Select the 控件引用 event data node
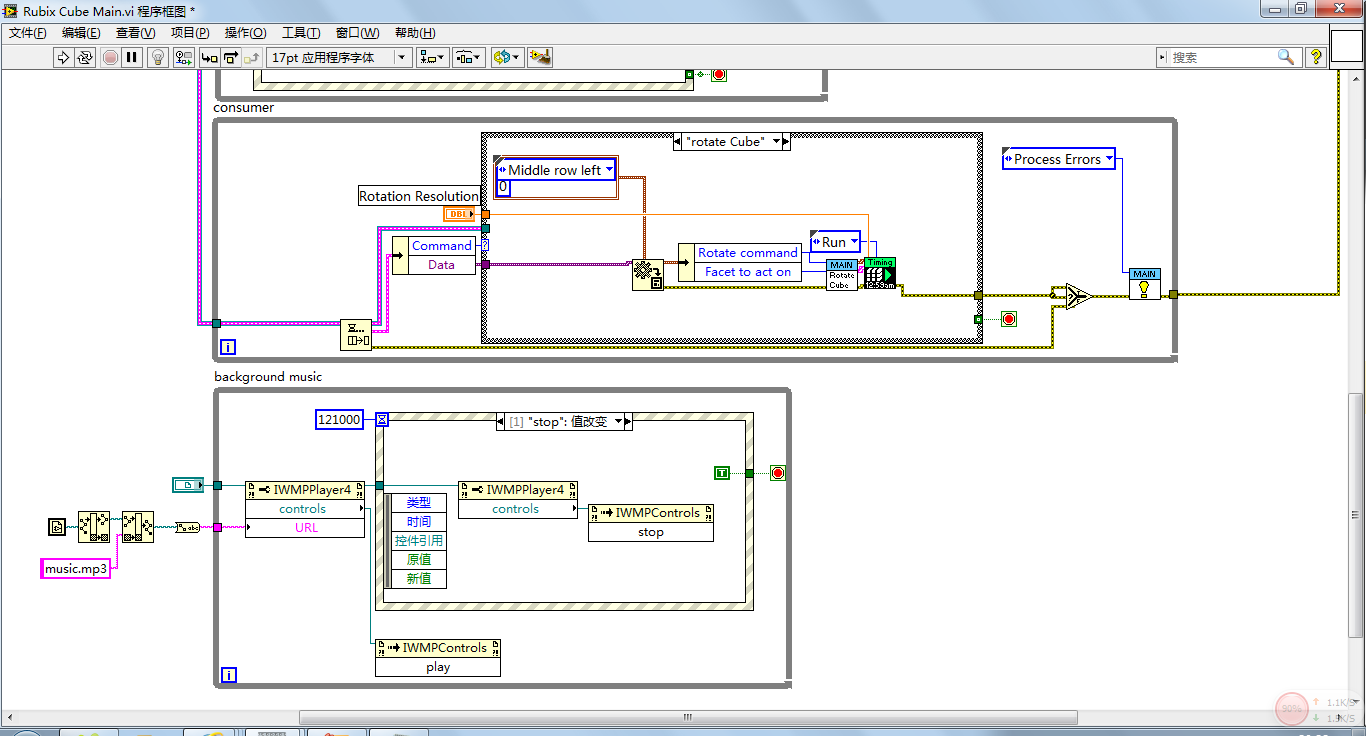Image resolution: width=1366 pixels, height=736 pixels. [x=419, y=540]
